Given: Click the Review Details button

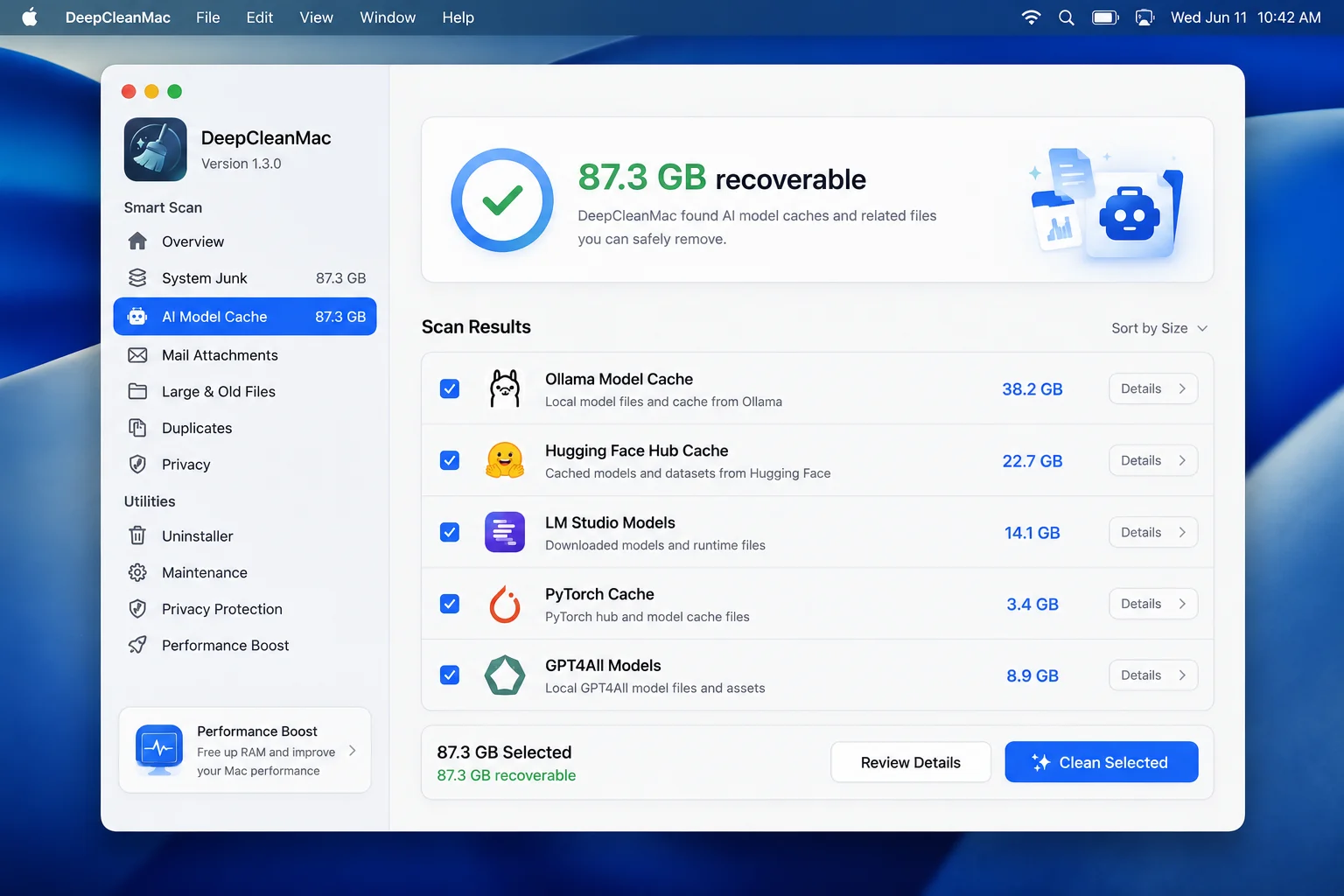Looking at the screenshot, I should (x=911, y=762).
